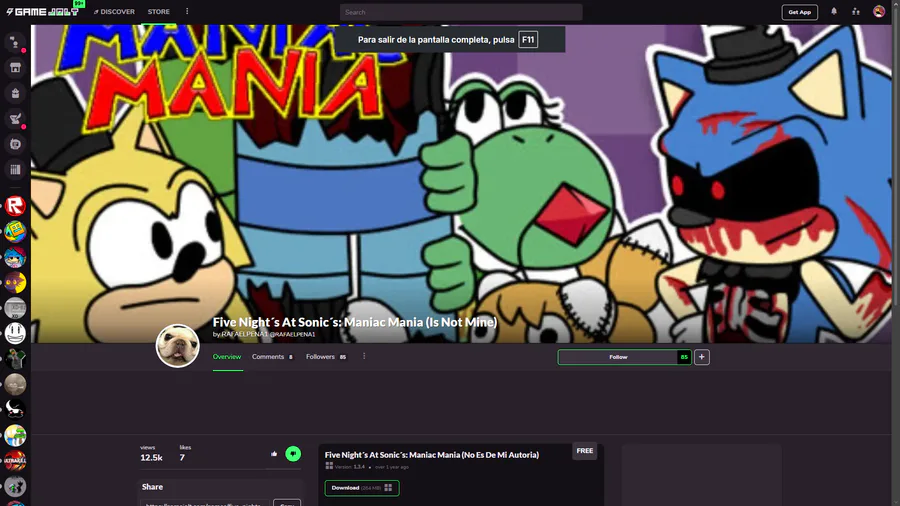Image resolution: width=900 pixels, height=506 pixels.
Task: Open the backpack icon in sidebar
Action: pyautogui.click(x=15, y=93)
